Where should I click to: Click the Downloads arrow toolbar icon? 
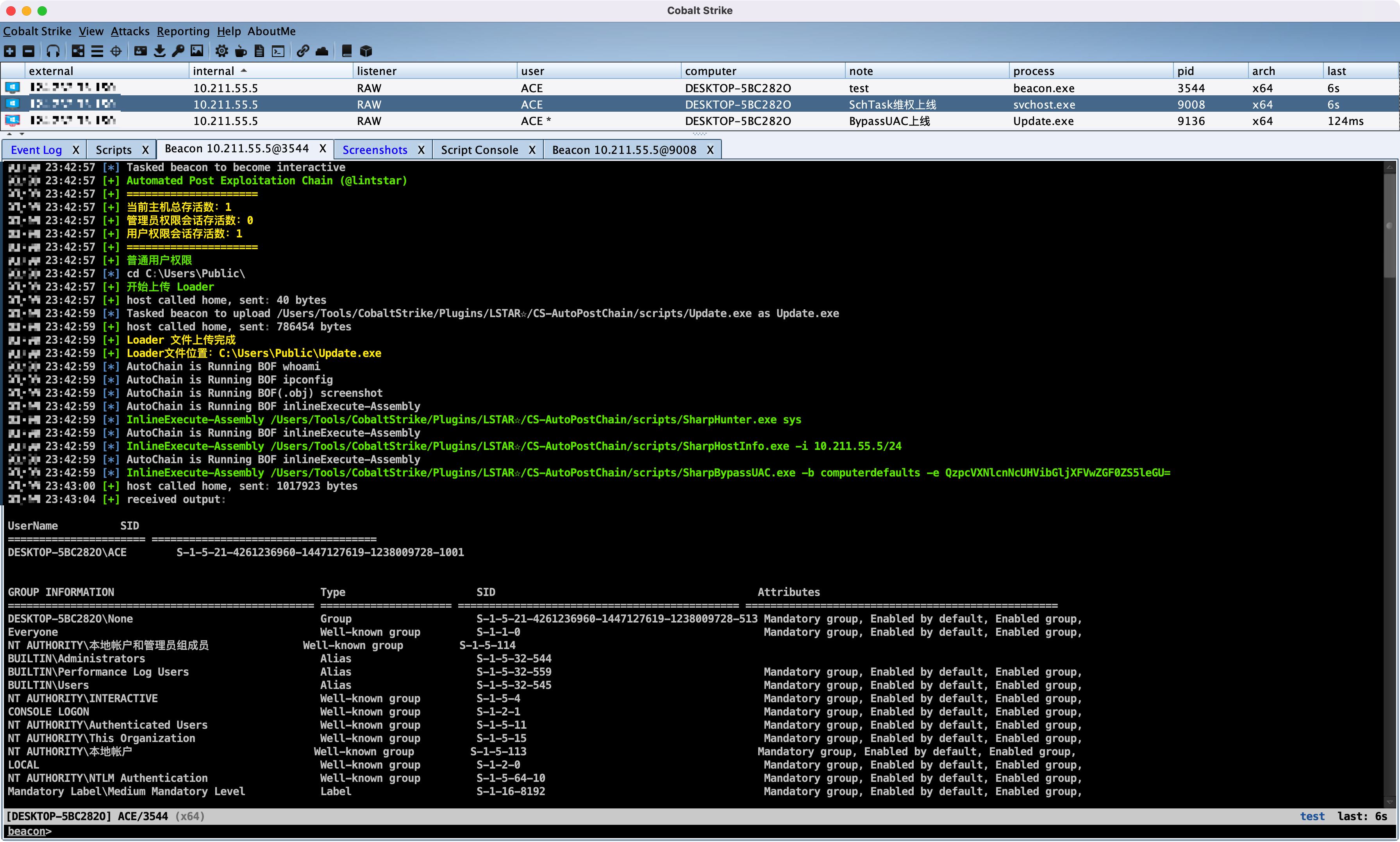(159, 51)
